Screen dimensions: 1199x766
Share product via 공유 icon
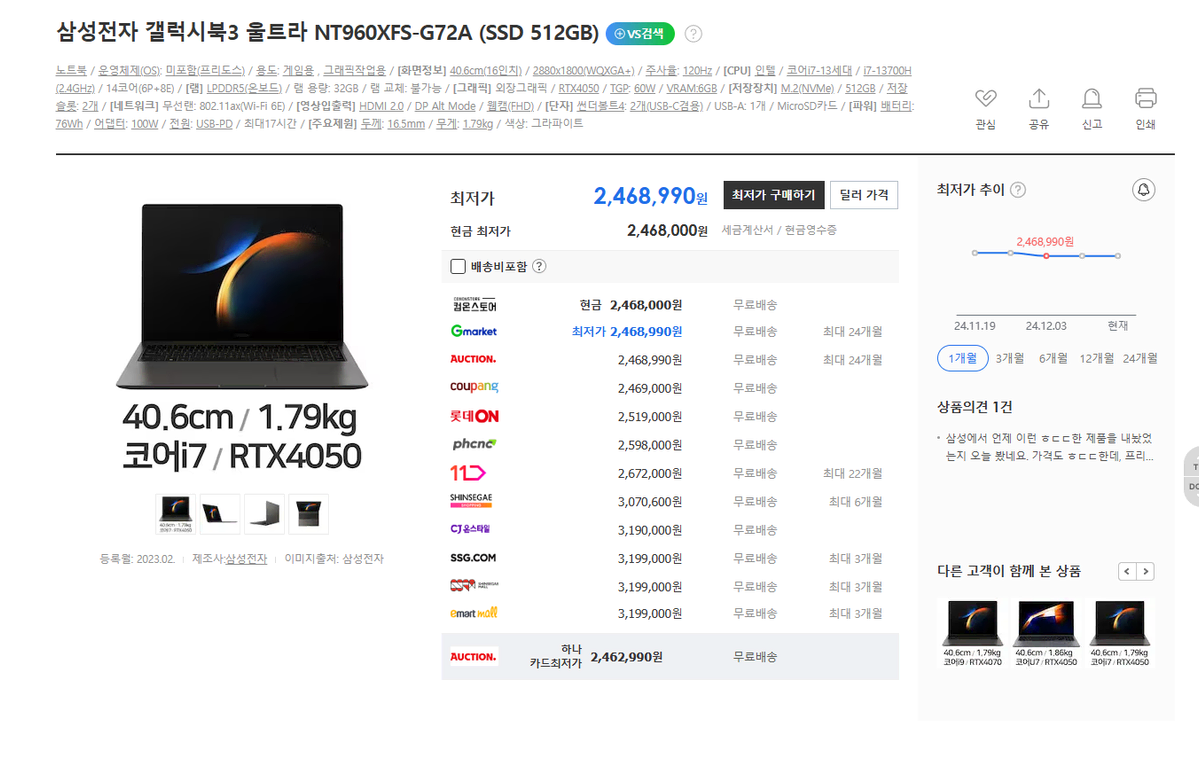1038,99
